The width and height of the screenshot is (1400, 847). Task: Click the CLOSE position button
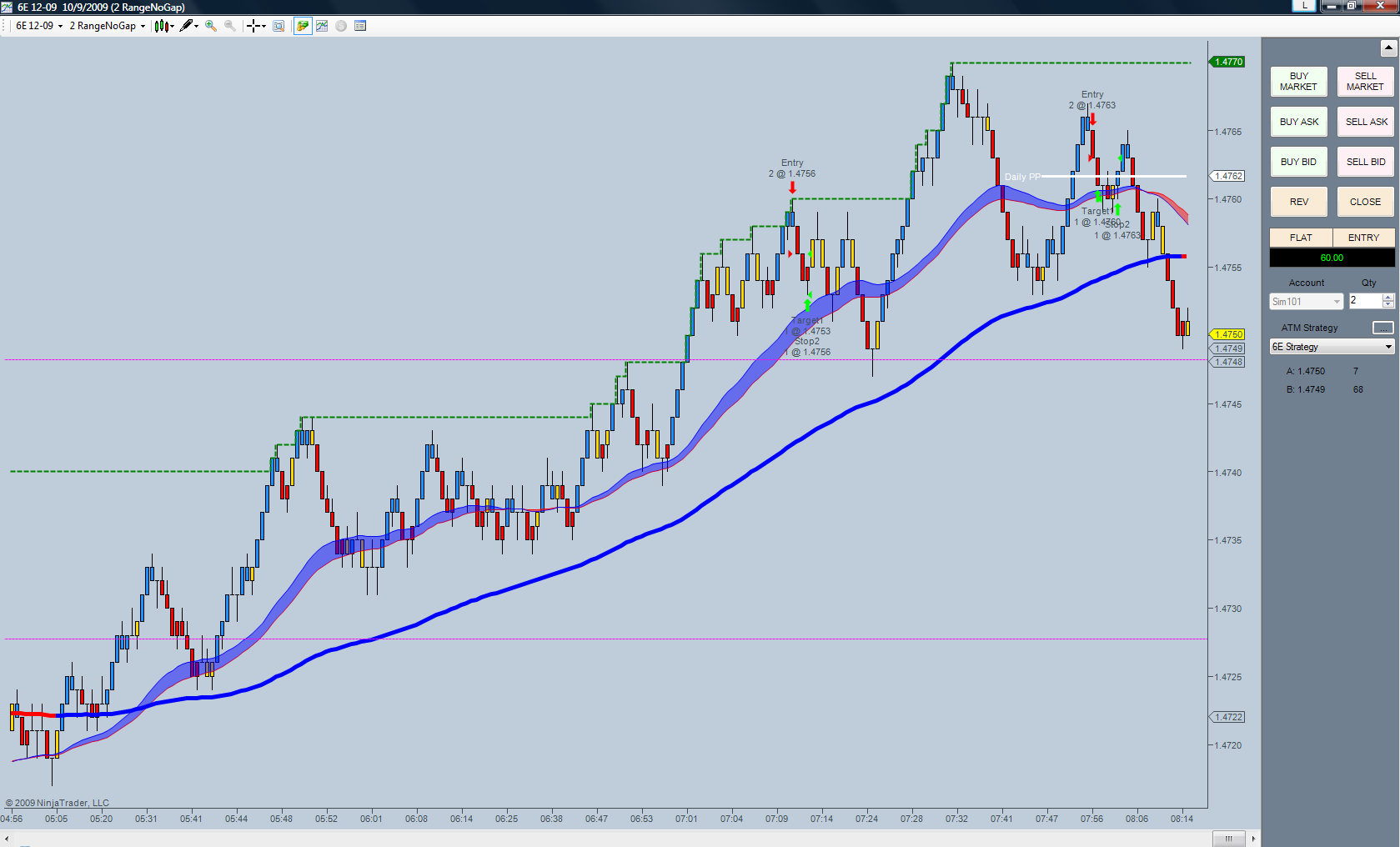coord(1365,202)
